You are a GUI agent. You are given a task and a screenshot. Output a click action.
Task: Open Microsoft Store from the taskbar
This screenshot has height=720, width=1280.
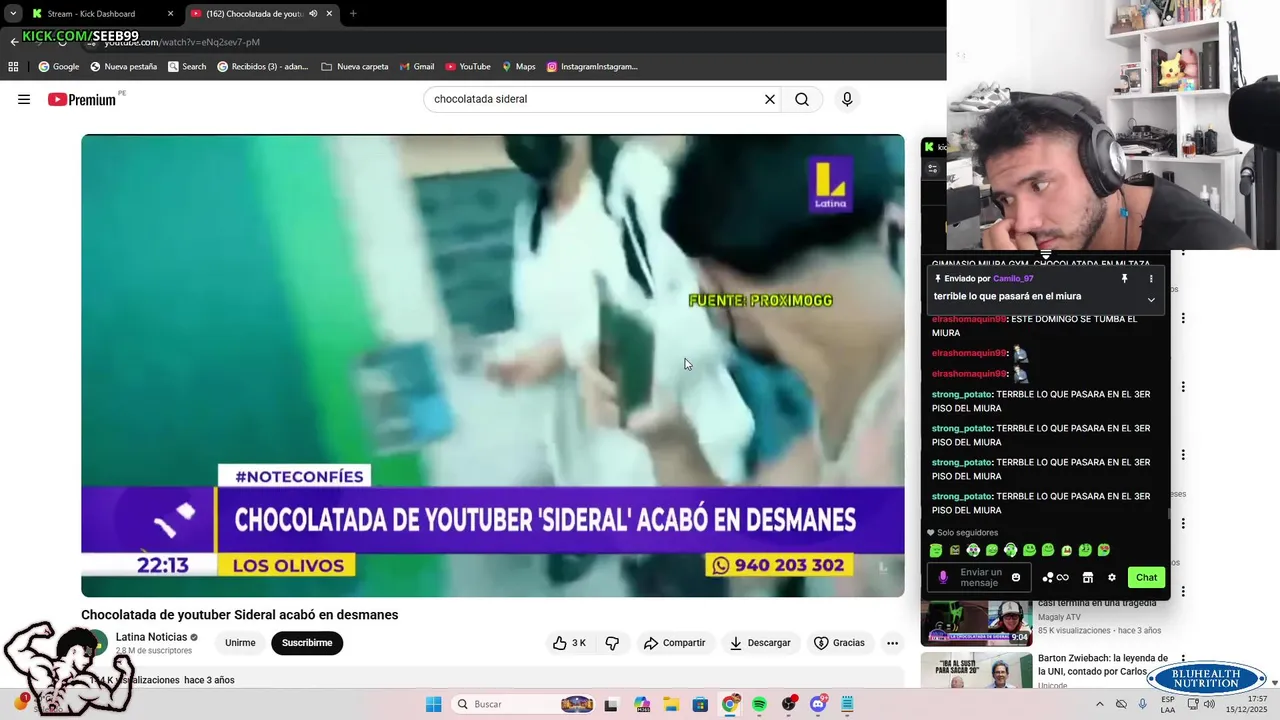[700, 704]
